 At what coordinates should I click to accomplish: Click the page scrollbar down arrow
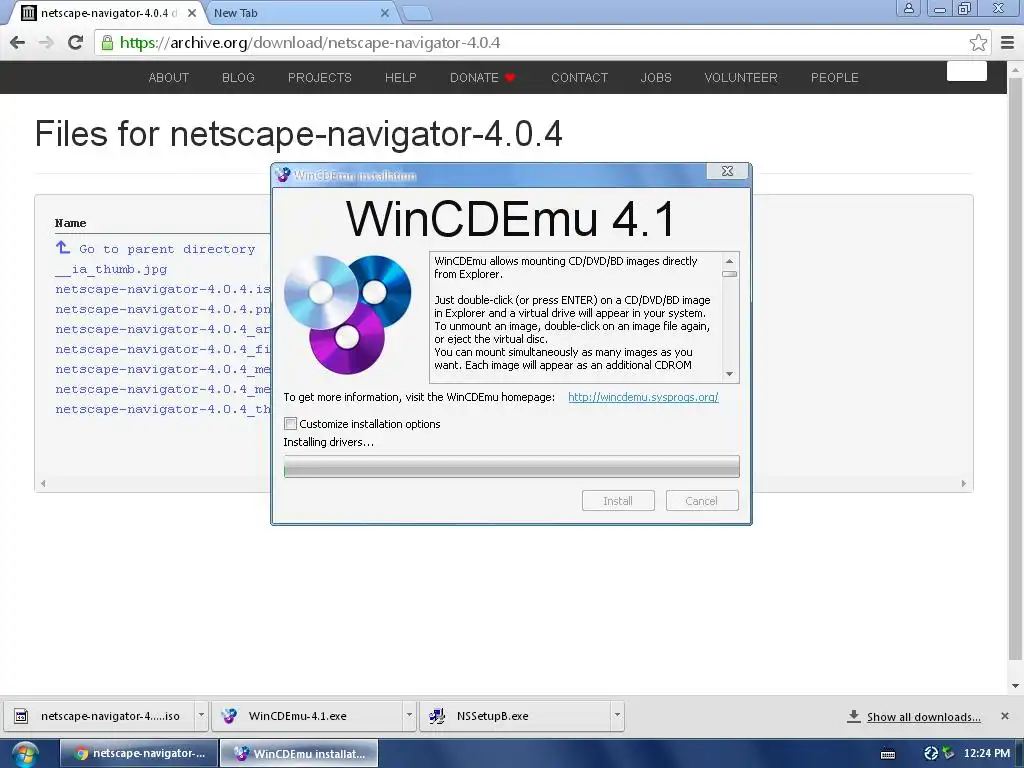(x=1016, y=686)
